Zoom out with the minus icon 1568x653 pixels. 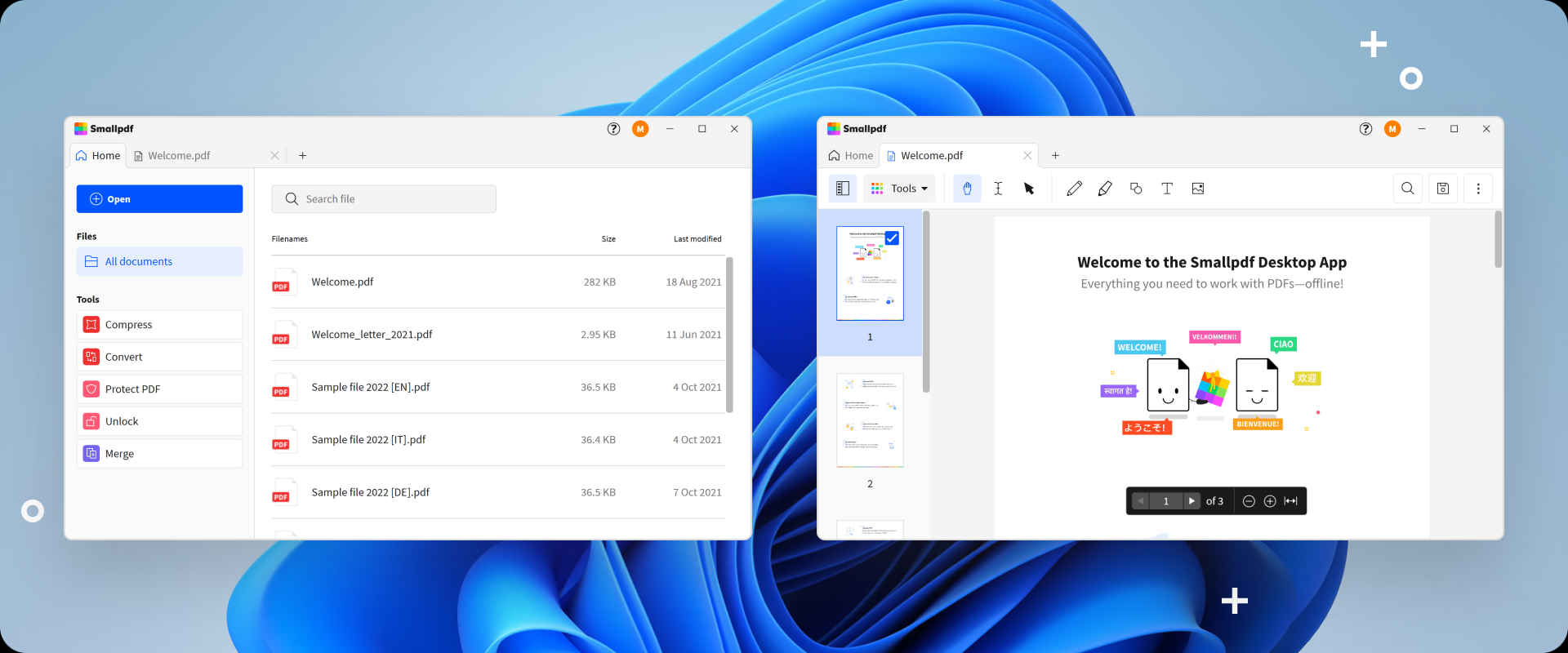1249,501
